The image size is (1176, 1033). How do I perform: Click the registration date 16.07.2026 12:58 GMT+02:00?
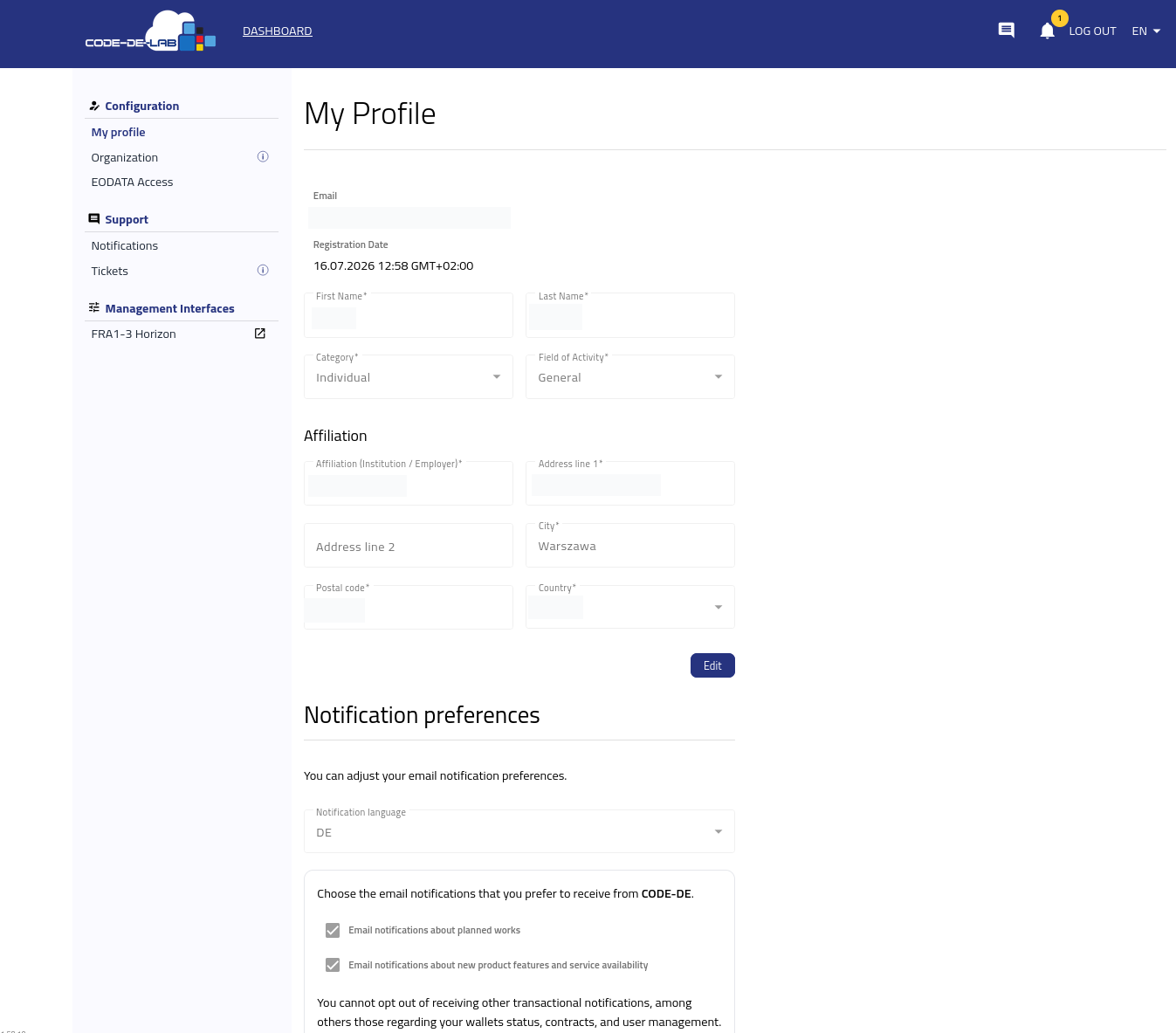tap(394, 266)
